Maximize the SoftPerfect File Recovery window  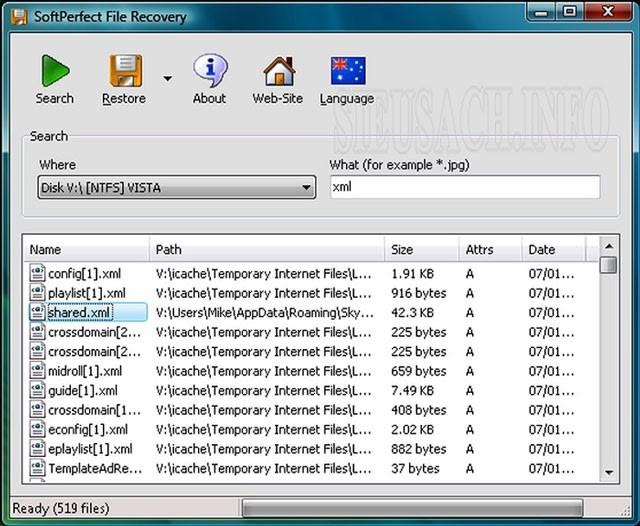(570, 11)
